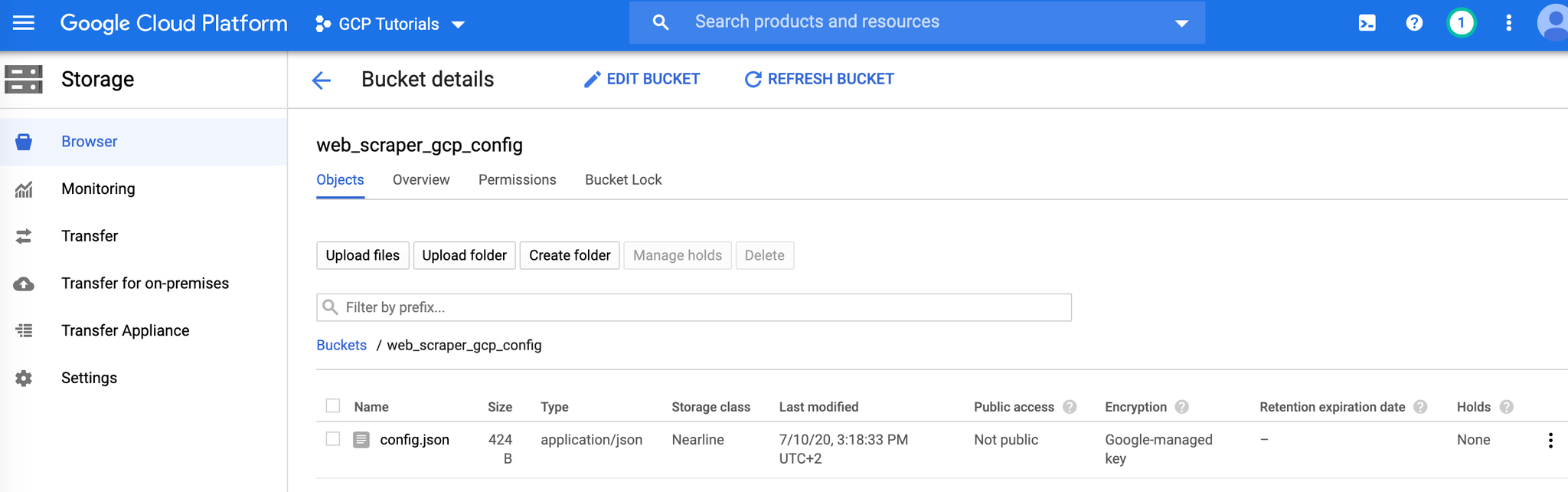Image resolution: width=1568 pixels, height=492 pixels.
Task: Click the Monitoring chart icon in sidebar
Action: [x=24, y=189]
